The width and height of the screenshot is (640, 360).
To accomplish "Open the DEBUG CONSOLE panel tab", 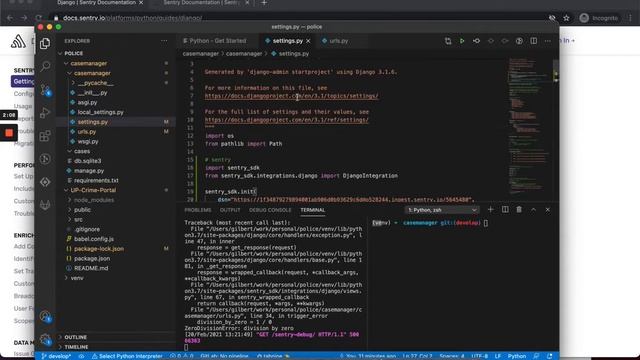I will click(270, 210).
